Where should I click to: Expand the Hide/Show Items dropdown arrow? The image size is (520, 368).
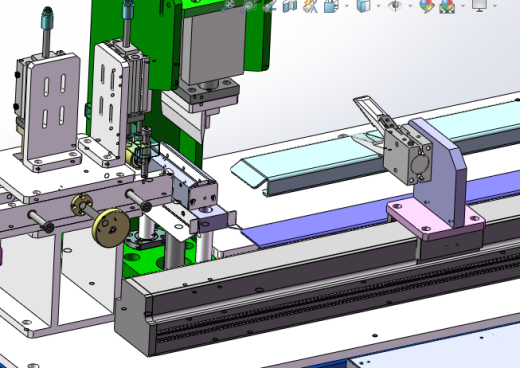pos(410,6)
